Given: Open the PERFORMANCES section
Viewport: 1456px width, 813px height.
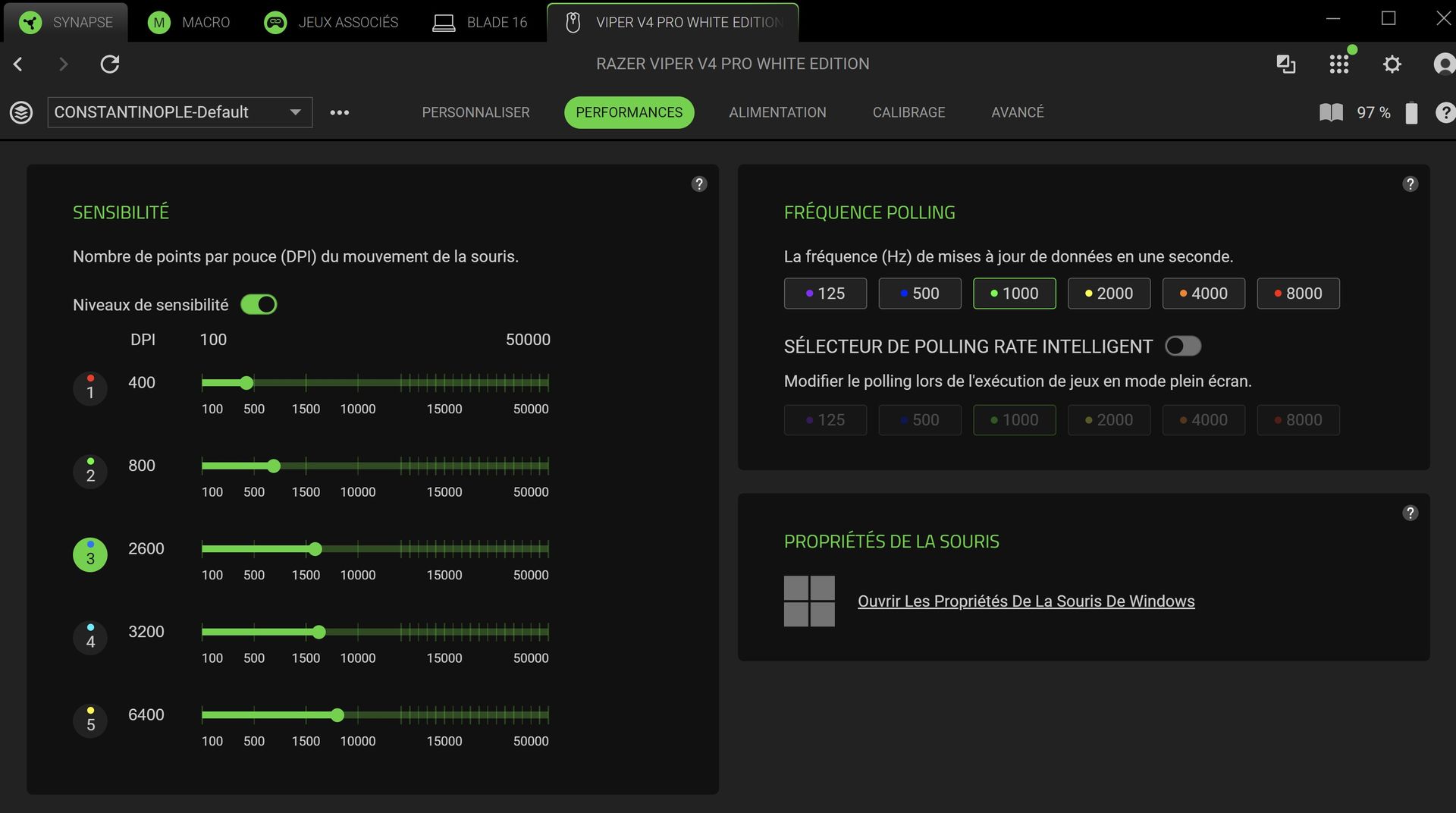Looking at the screenshot, I should [629, 112].
